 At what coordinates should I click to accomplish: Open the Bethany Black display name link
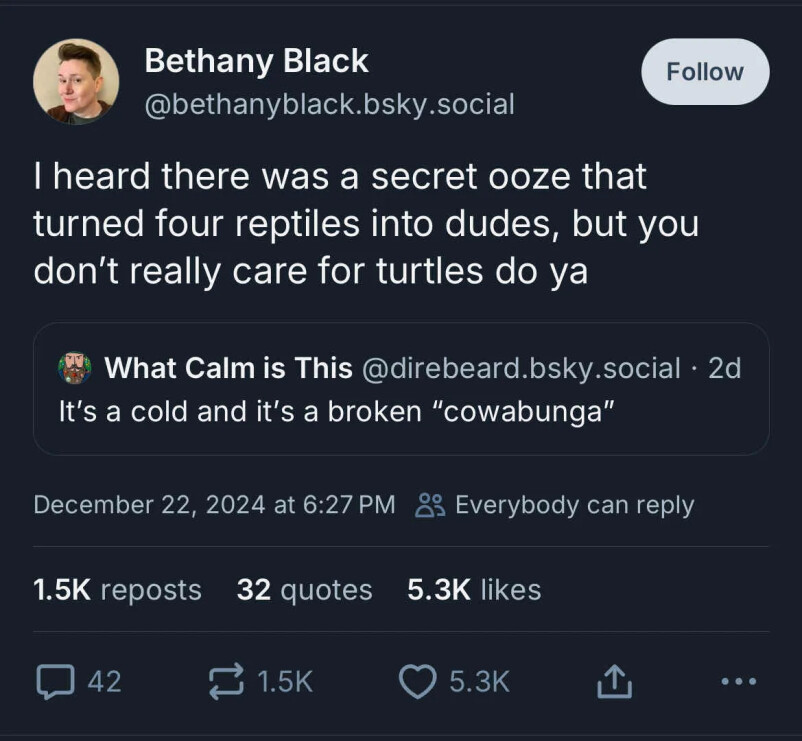click(256, 62)
